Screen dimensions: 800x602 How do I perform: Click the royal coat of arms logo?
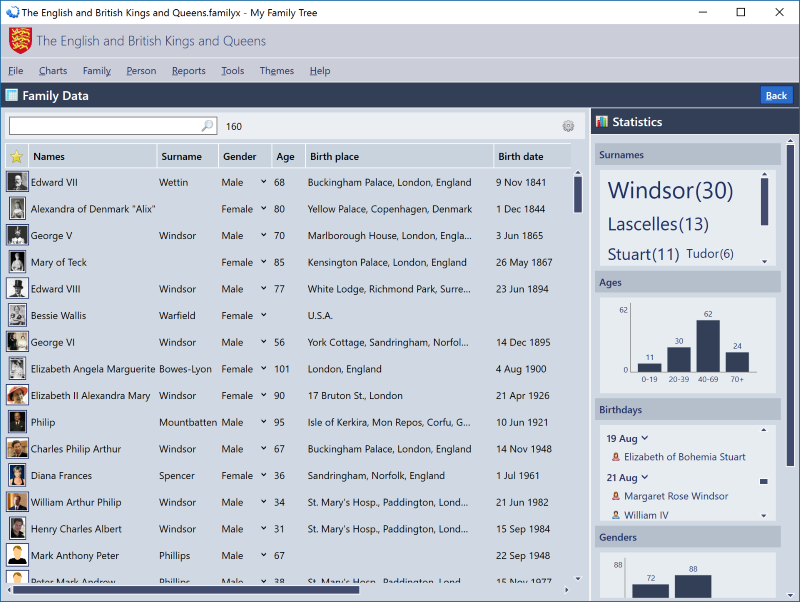click(x=20, y=41)
